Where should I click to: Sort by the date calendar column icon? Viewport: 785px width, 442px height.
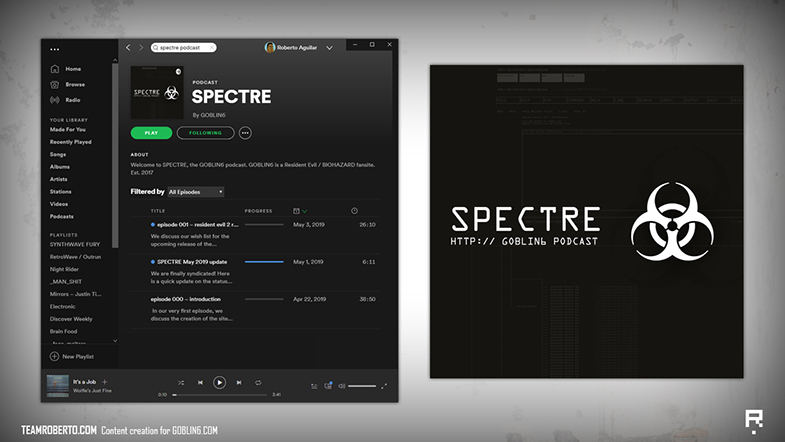[x=296, y=211]
